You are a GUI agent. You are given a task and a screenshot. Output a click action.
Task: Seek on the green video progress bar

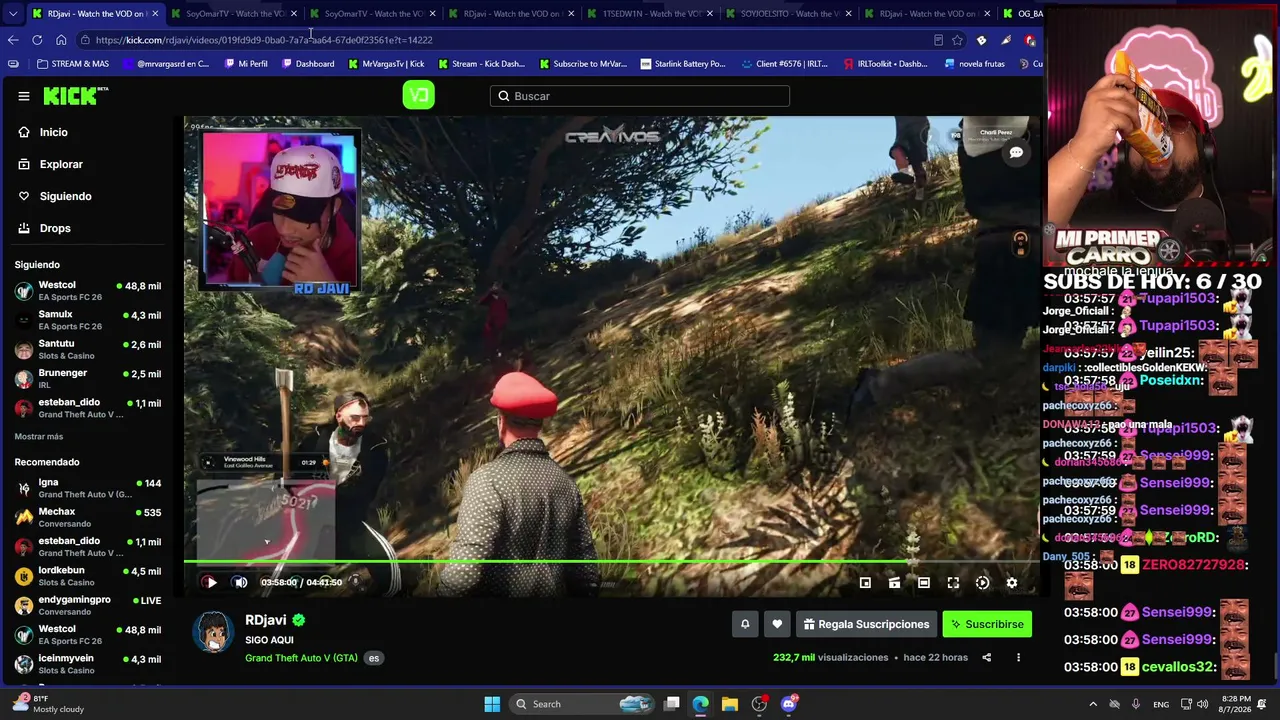pyautogui.click(x=612, y=562)
